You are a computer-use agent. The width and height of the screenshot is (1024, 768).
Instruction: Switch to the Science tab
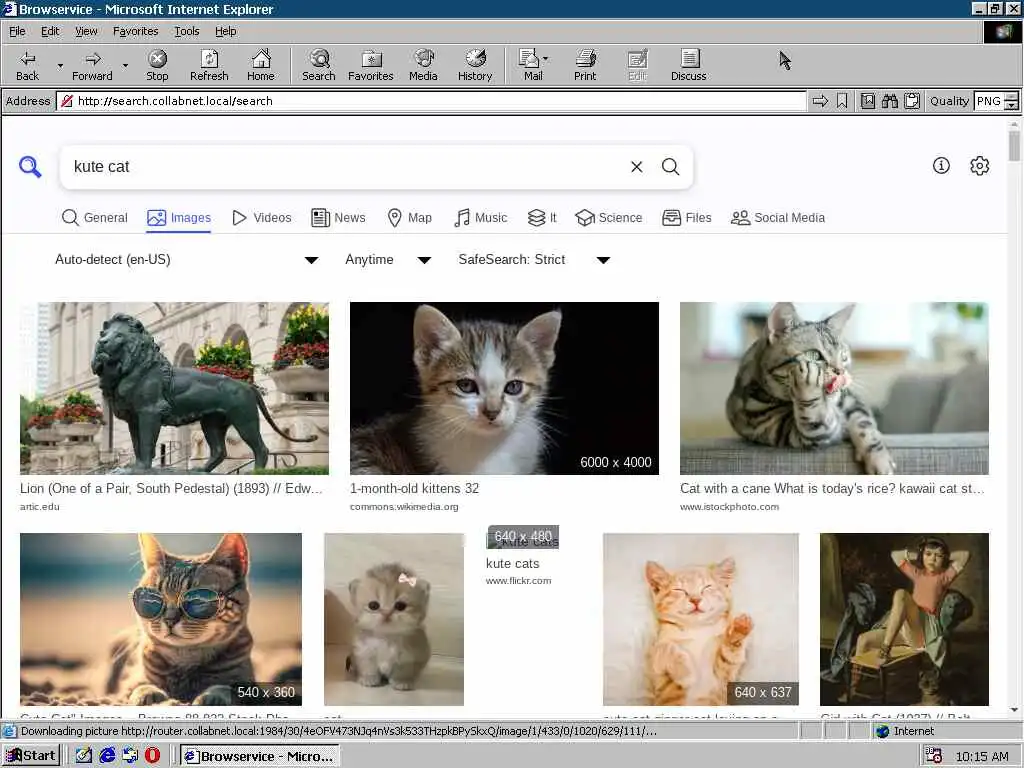[x=609, y=217]
